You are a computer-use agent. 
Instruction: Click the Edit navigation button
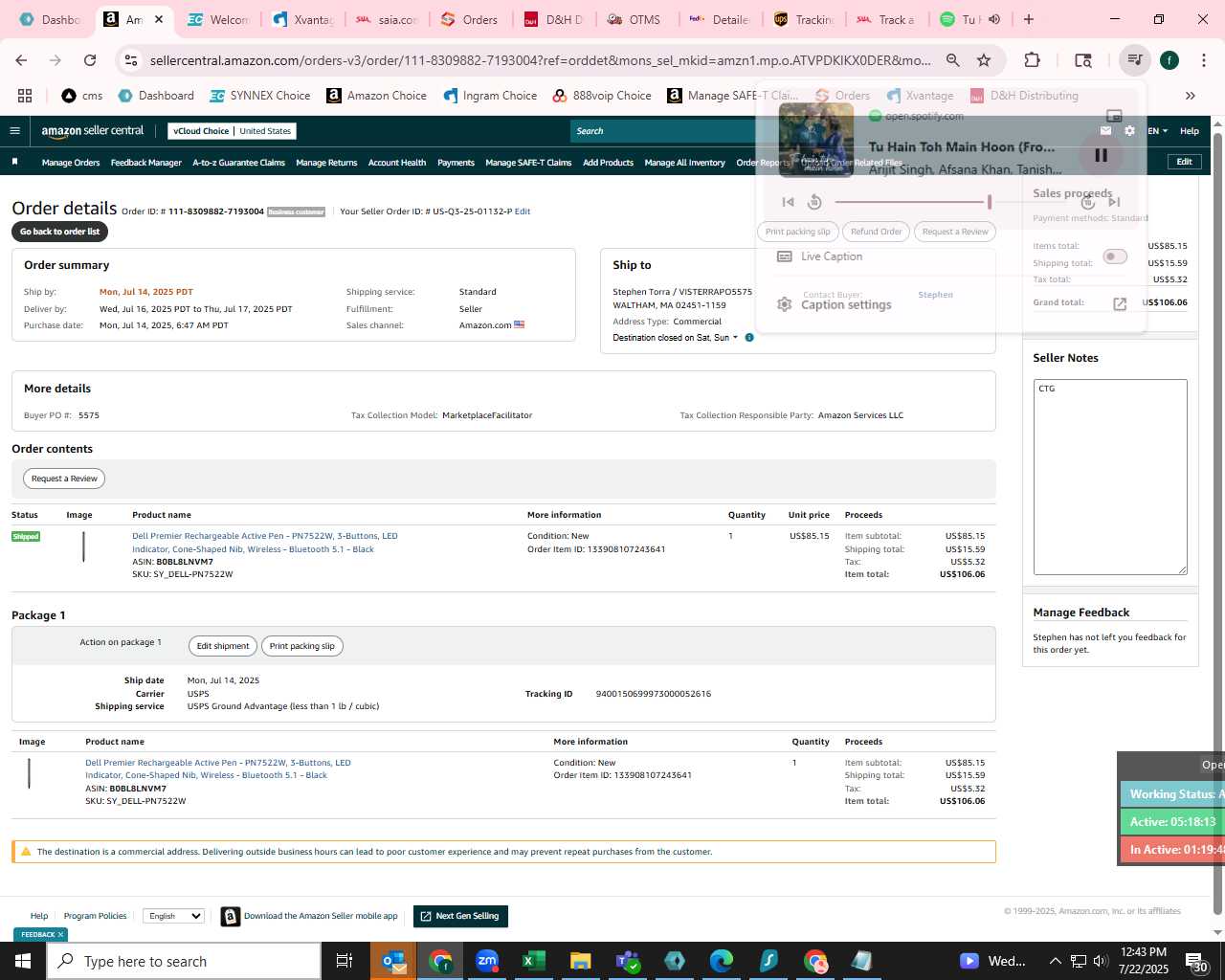coord(1184,162)
